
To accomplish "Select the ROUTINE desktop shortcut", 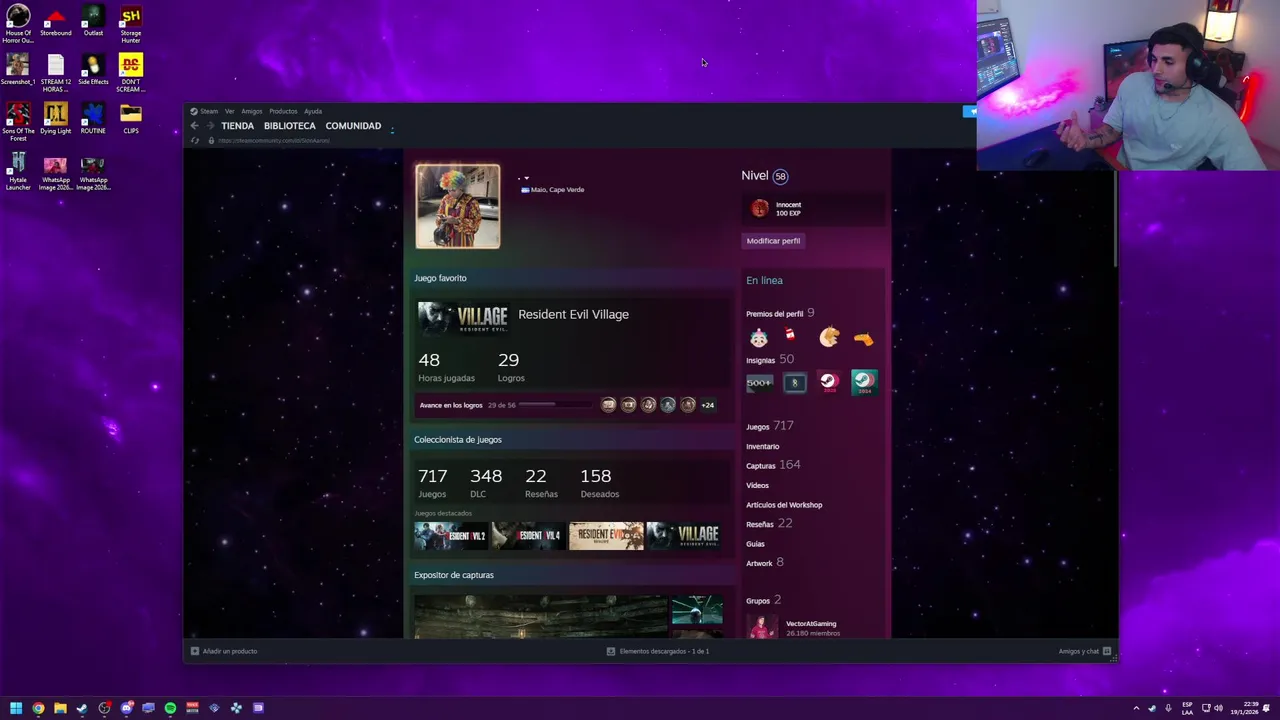I will click(x=93, y=119).
